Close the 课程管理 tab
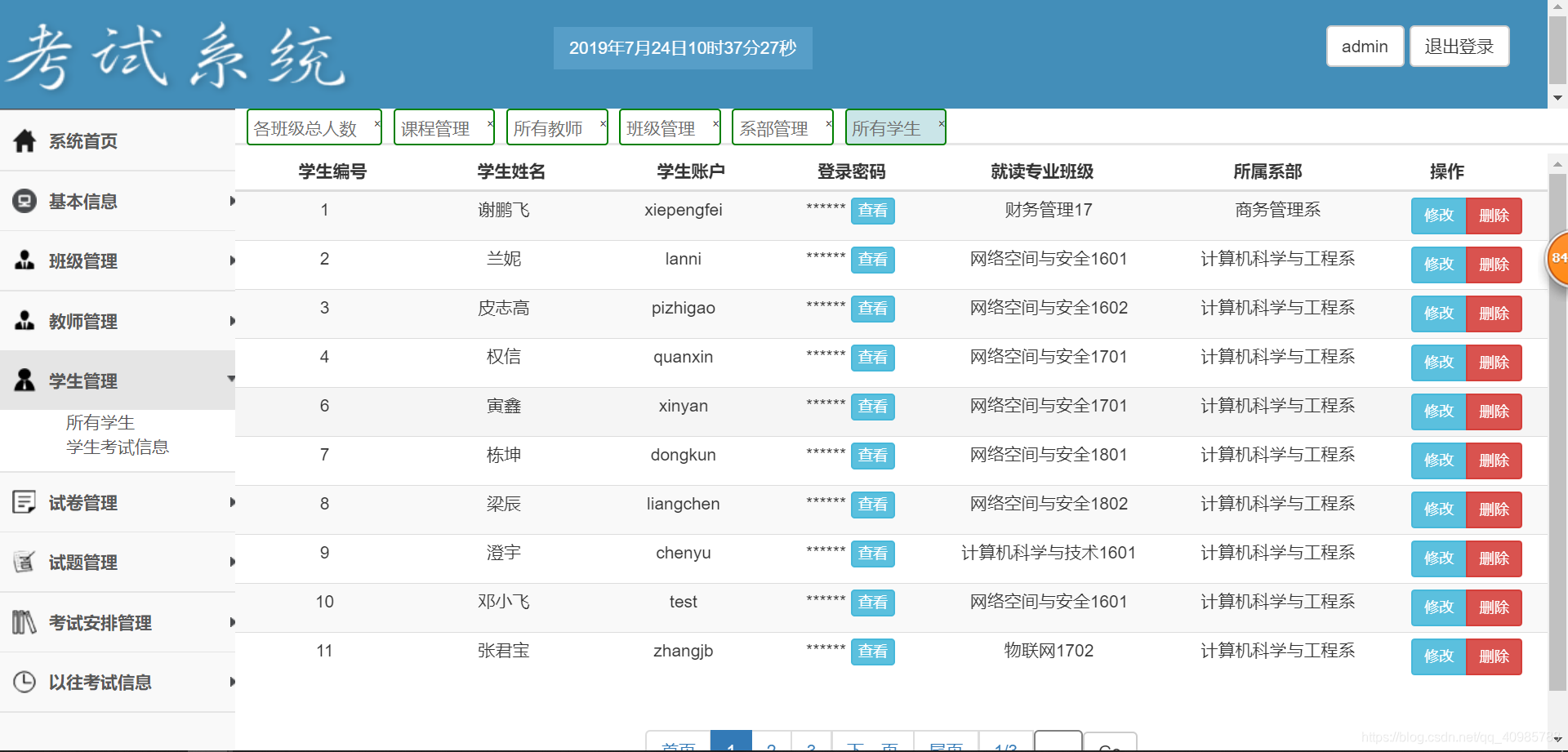 tap(490, 123)
